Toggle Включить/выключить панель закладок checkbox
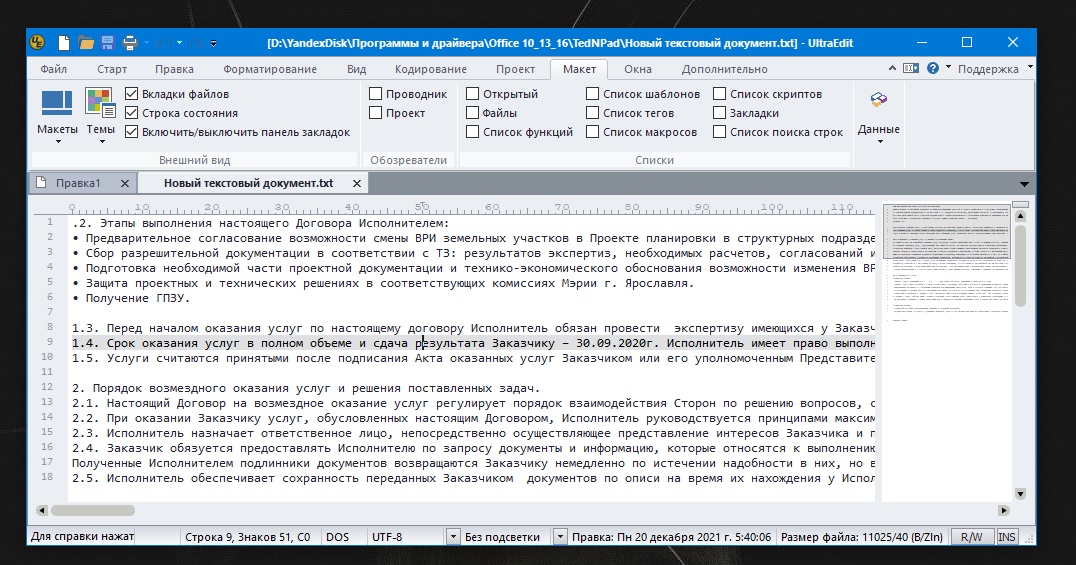The height and width of the screenshot is (565, 1076). click(x=132, y=132)
